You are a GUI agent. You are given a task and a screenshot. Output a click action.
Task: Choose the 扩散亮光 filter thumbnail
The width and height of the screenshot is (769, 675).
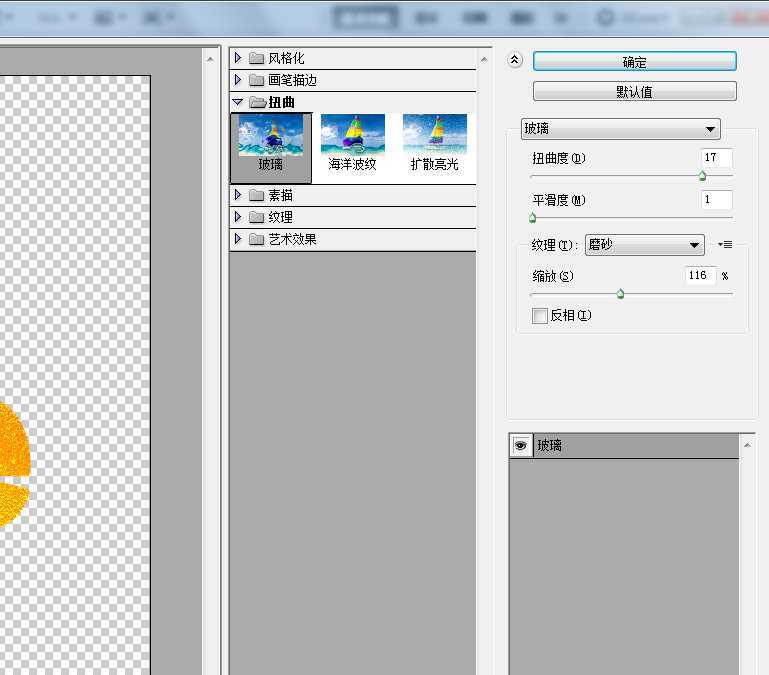click(x=435, y=136)
